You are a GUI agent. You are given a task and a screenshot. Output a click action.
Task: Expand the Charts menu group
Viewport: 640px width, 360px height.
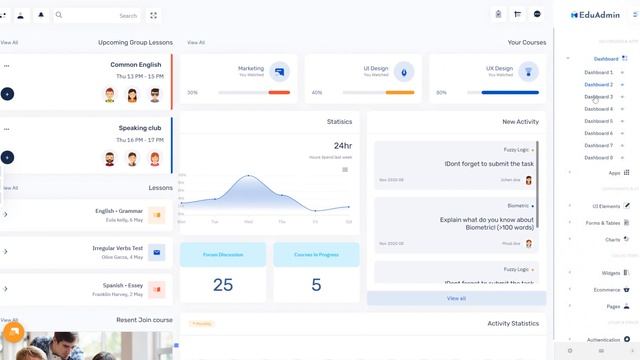pyautogui.click(x=570, y=239)
